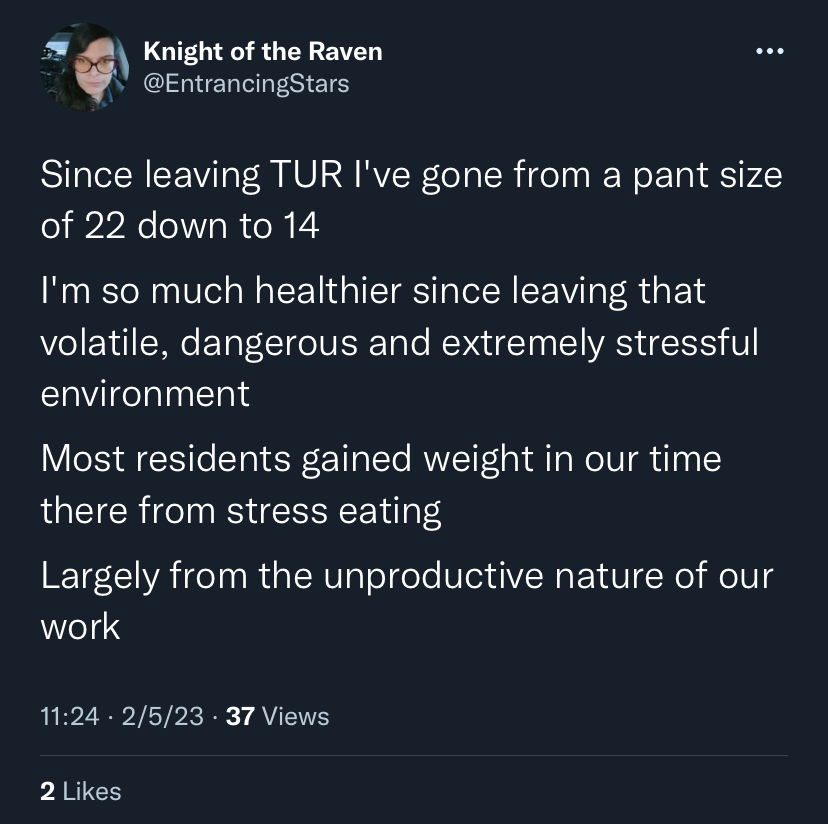Open the 37 Views analytics
The width and height of the screenshot is (828, 824).
277,716
